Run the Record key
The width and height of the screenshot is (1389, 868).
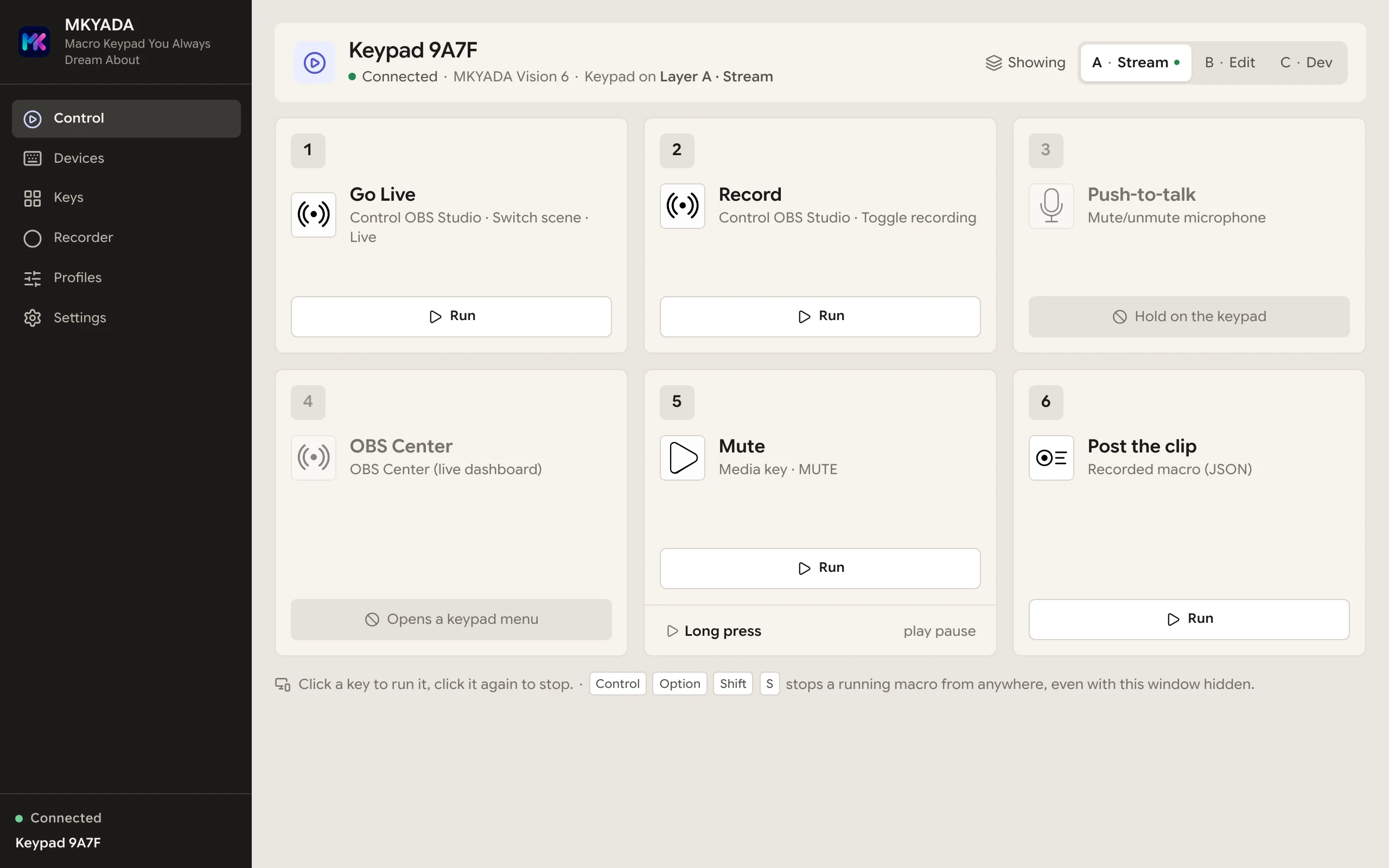coord(820,316)
